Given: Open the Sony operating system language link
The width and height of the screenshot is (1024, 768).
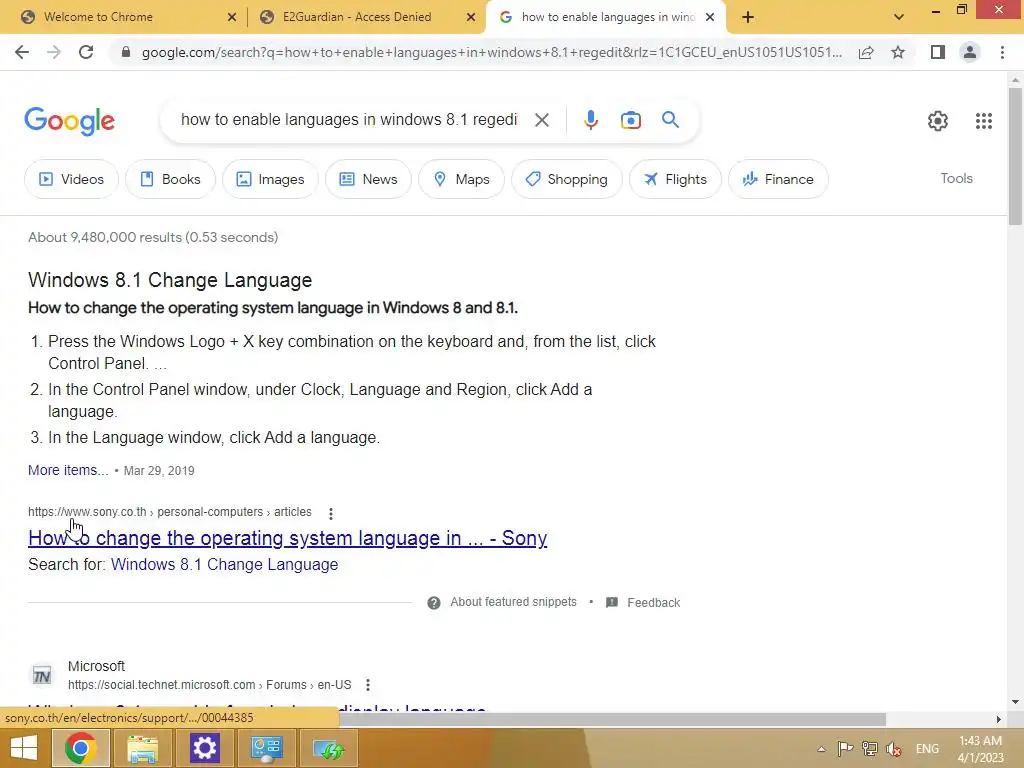Looking at the screenshot, I should click(x=287, y=538).
